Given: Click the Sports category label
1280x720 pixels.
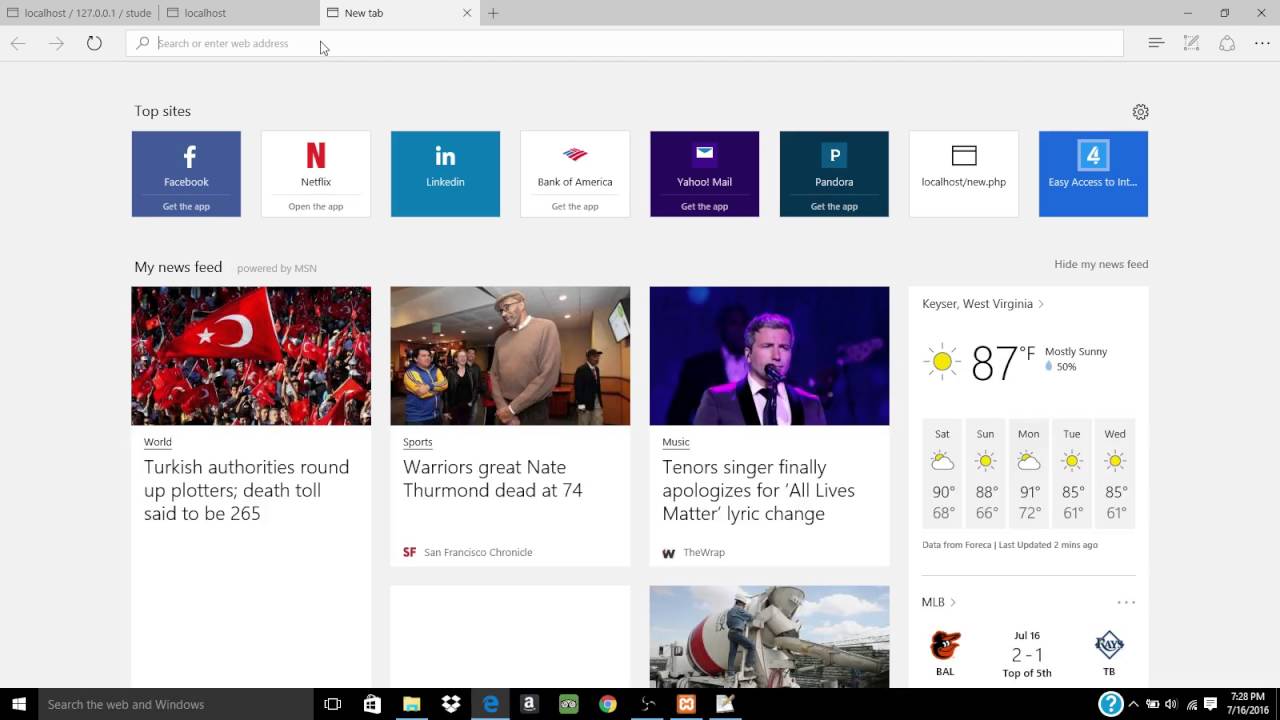Looking at the screenshot, I should point(418,442).
